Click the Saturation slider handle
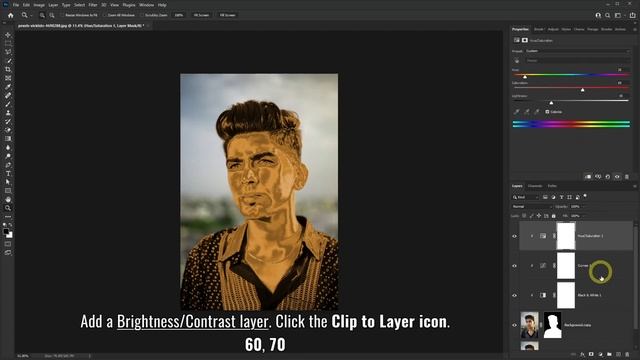The width and height of the screenshot is (640, 360). 582,90
